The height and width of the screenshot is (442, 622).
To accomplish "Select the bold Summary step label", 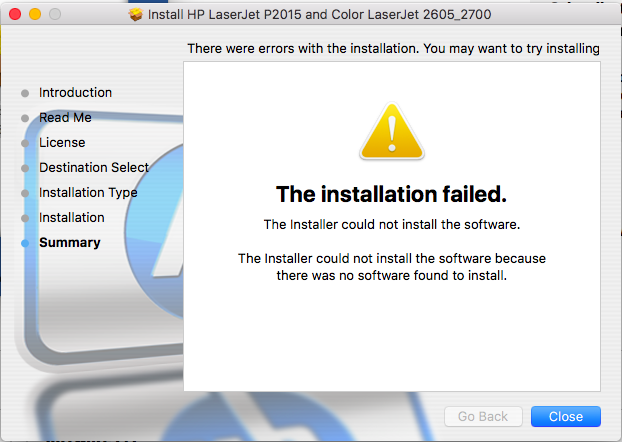I will pos(70,242).
